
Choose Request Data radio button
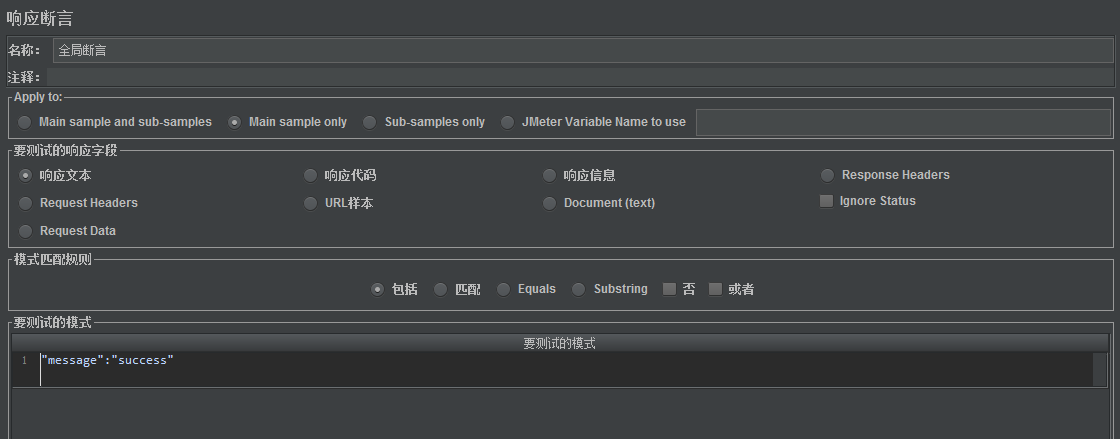pyautogui.click(x=26, y=231)
